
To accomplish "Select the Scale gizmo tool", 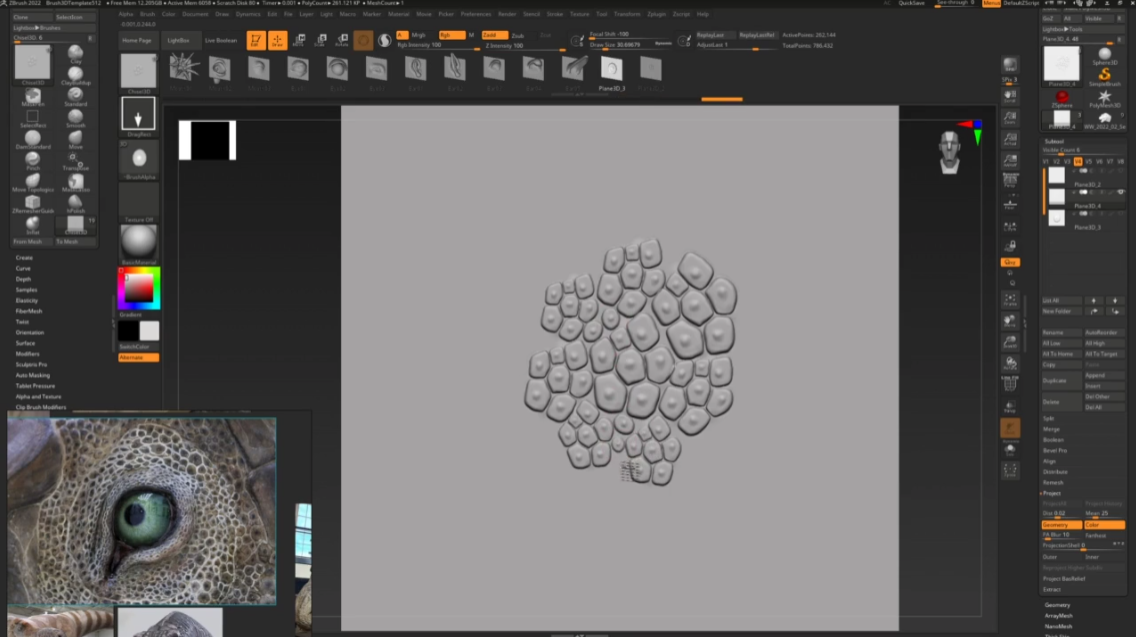I will (321, 41).
